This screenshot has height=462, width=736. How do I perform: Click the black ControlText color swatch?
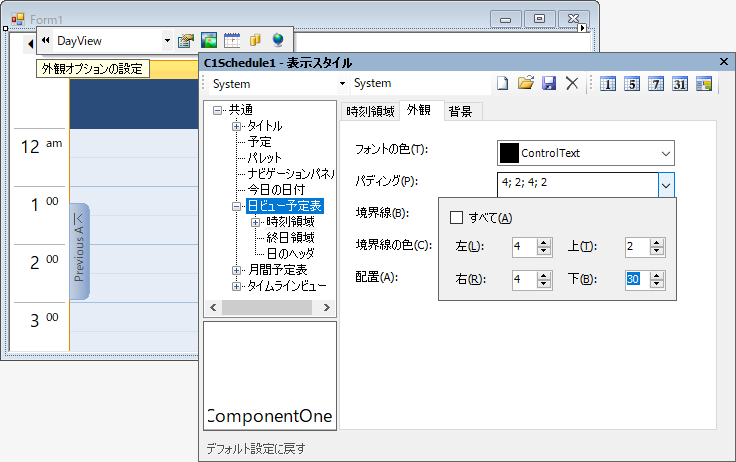(509, 153)
